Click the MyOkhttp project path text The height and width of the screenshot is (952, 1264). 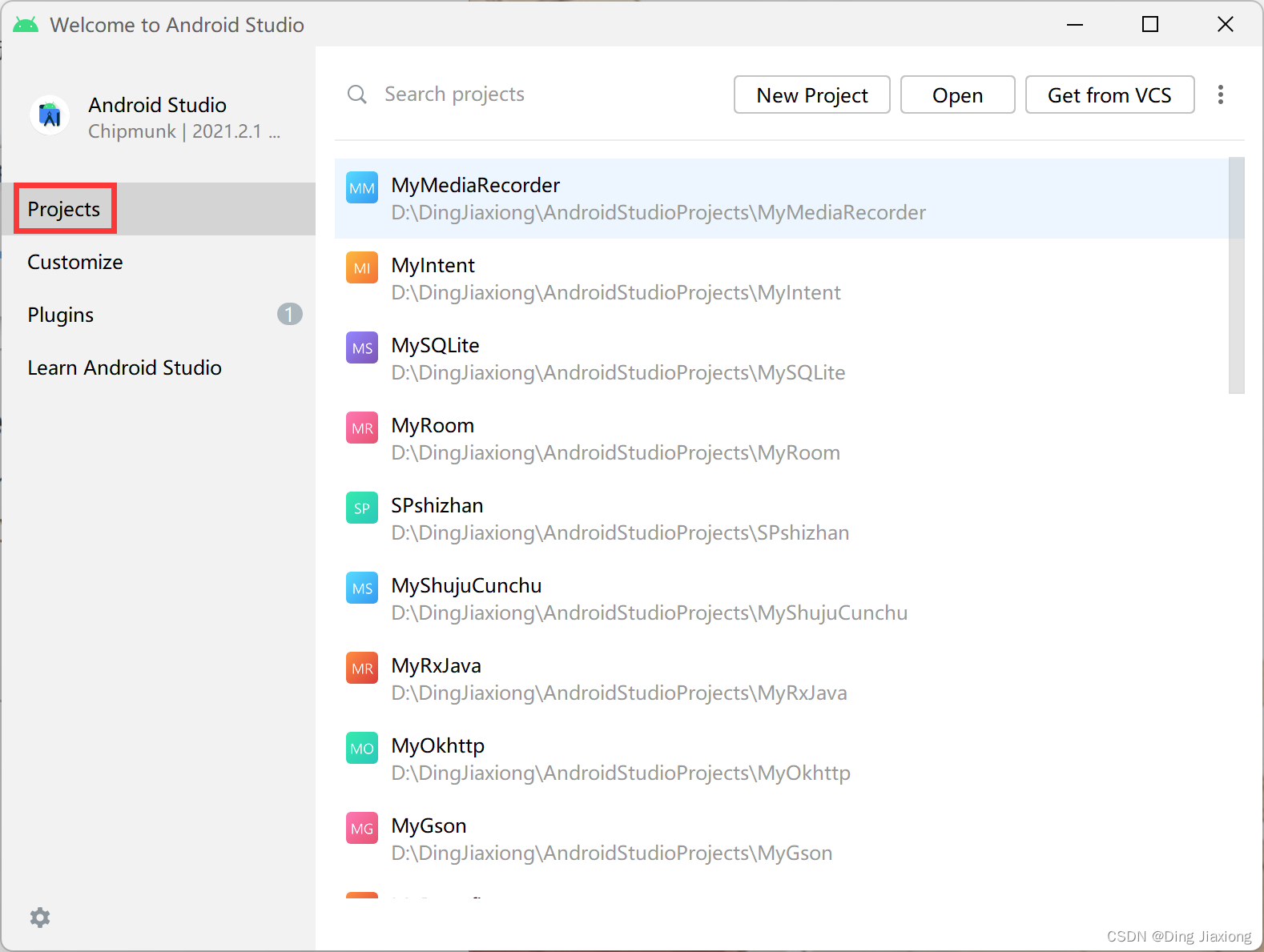pyautogui.click(x=621, y=773)
